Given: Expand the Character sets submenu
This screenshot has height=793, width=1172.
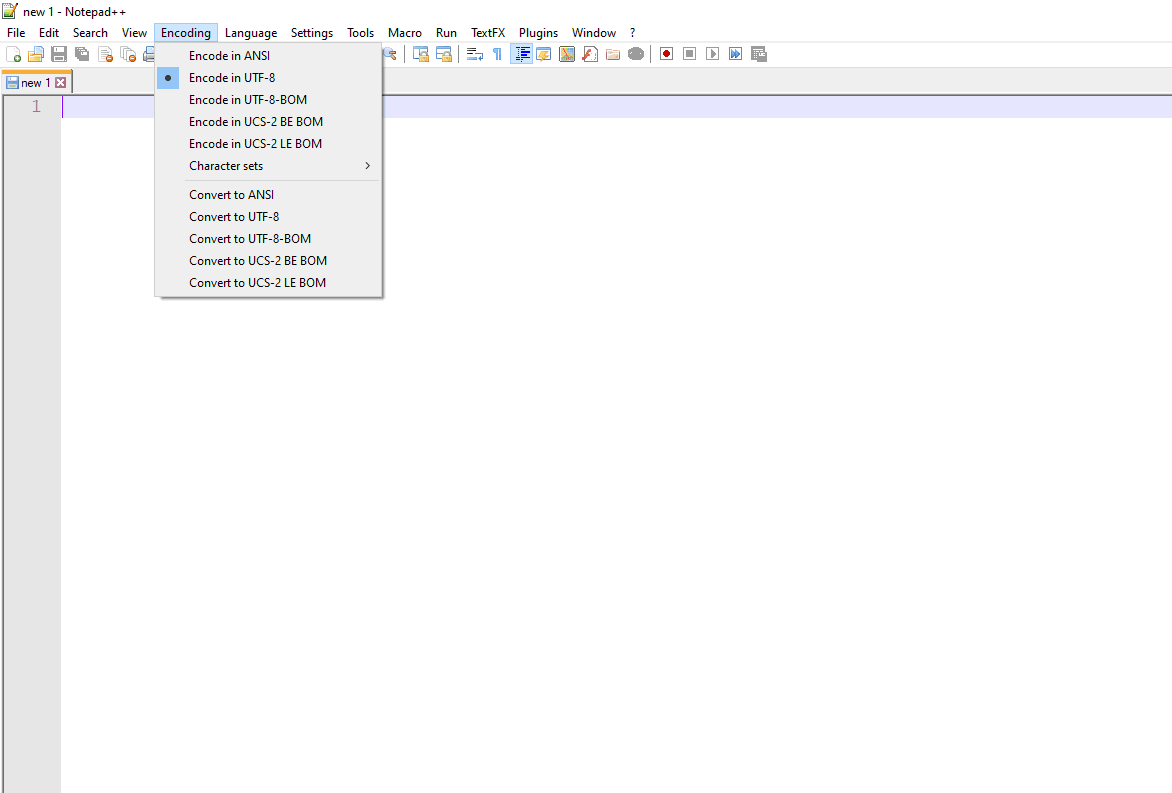Looking at the screenshot, I should [268, 166].
